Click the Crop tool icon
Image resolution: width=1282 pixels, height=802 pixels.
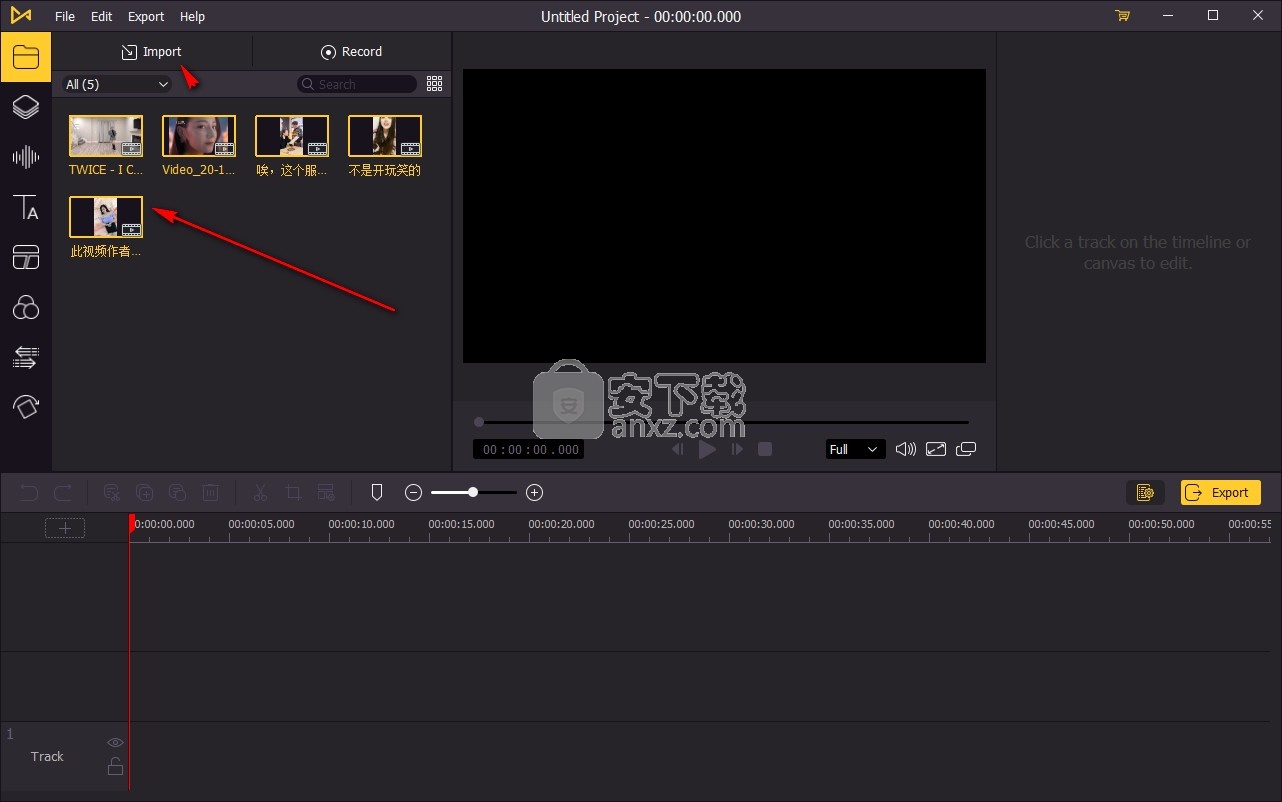(x=293, y=492)
